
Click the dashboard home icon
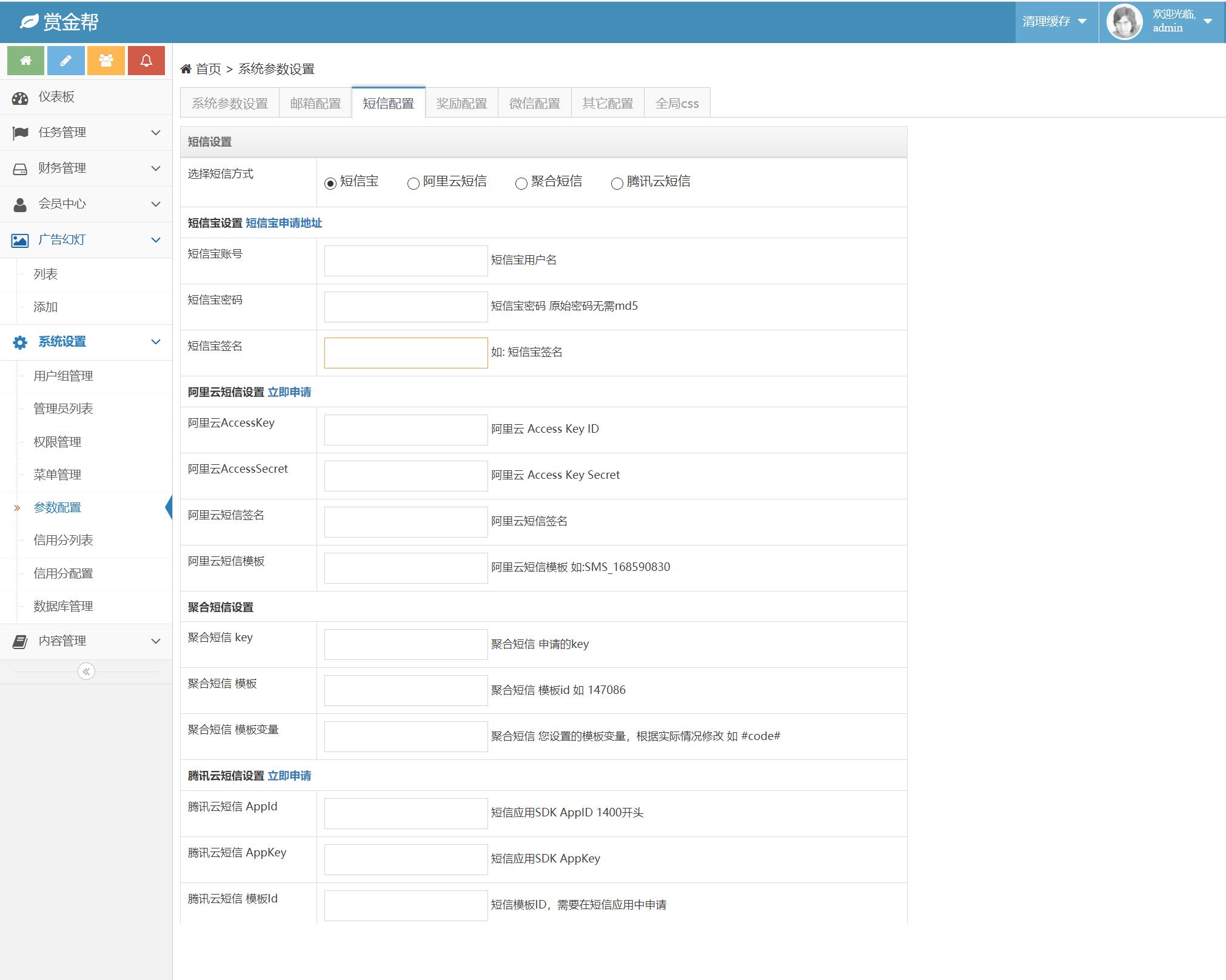(x=25, y=62)
